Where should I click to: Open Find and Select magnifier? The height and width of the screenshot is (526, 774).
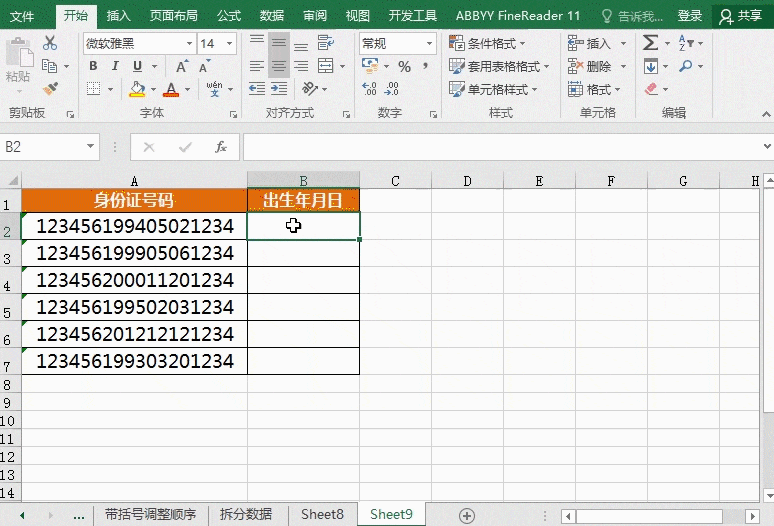686,66
